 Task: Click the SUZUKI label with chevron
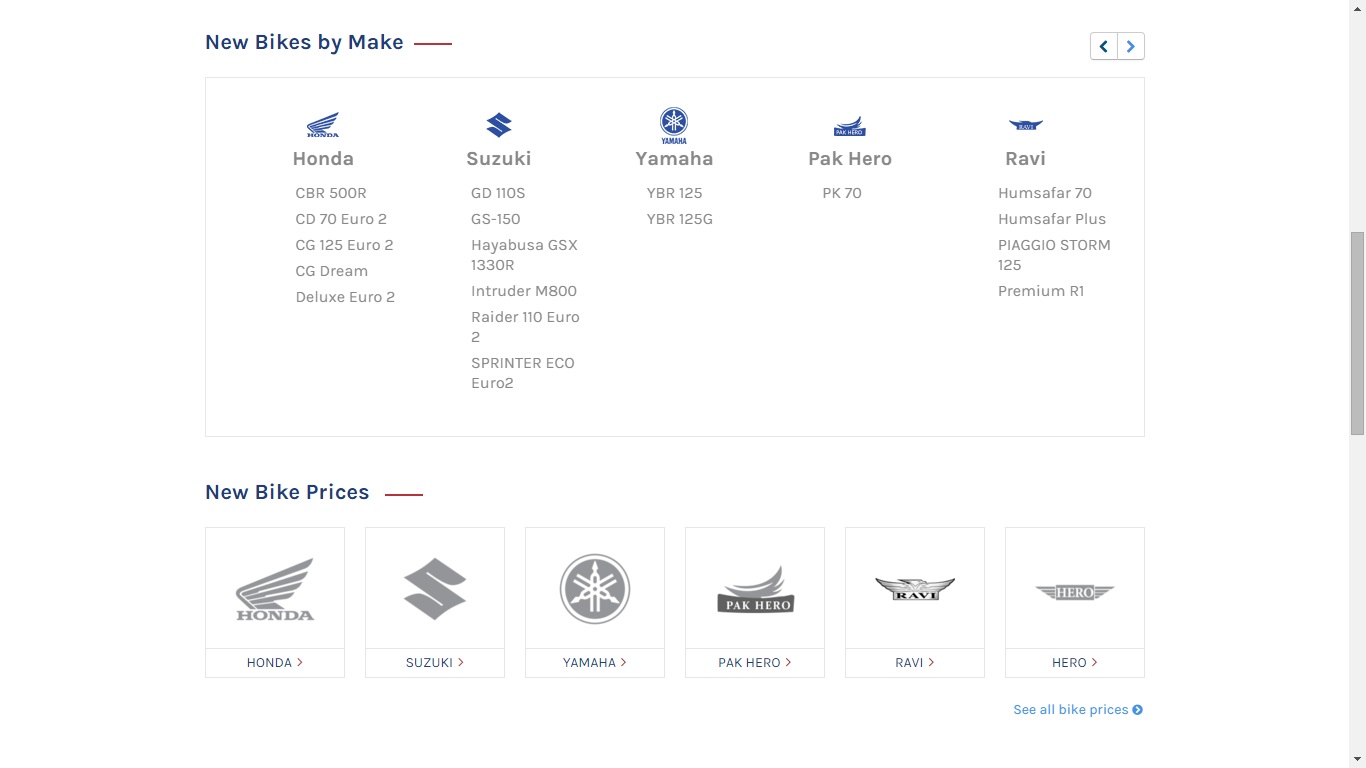(435, 663)
